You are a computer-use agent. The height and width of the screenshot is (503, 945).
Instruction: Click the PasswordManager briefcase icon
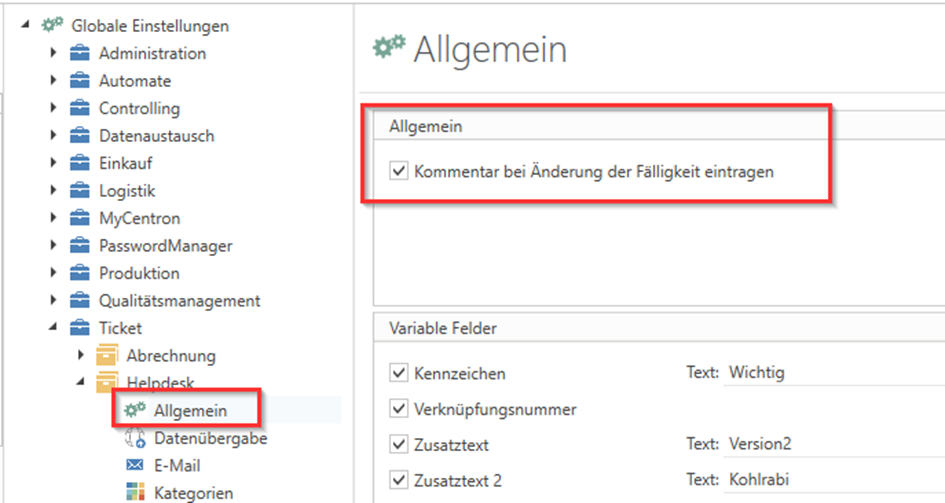pos(80,246)
